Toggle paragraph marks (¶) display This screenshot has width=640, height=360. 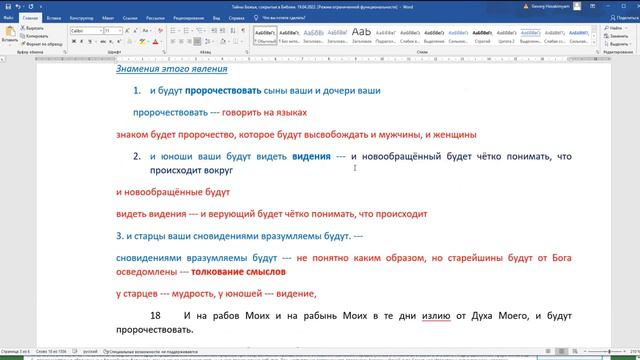[x=243, y=31]
